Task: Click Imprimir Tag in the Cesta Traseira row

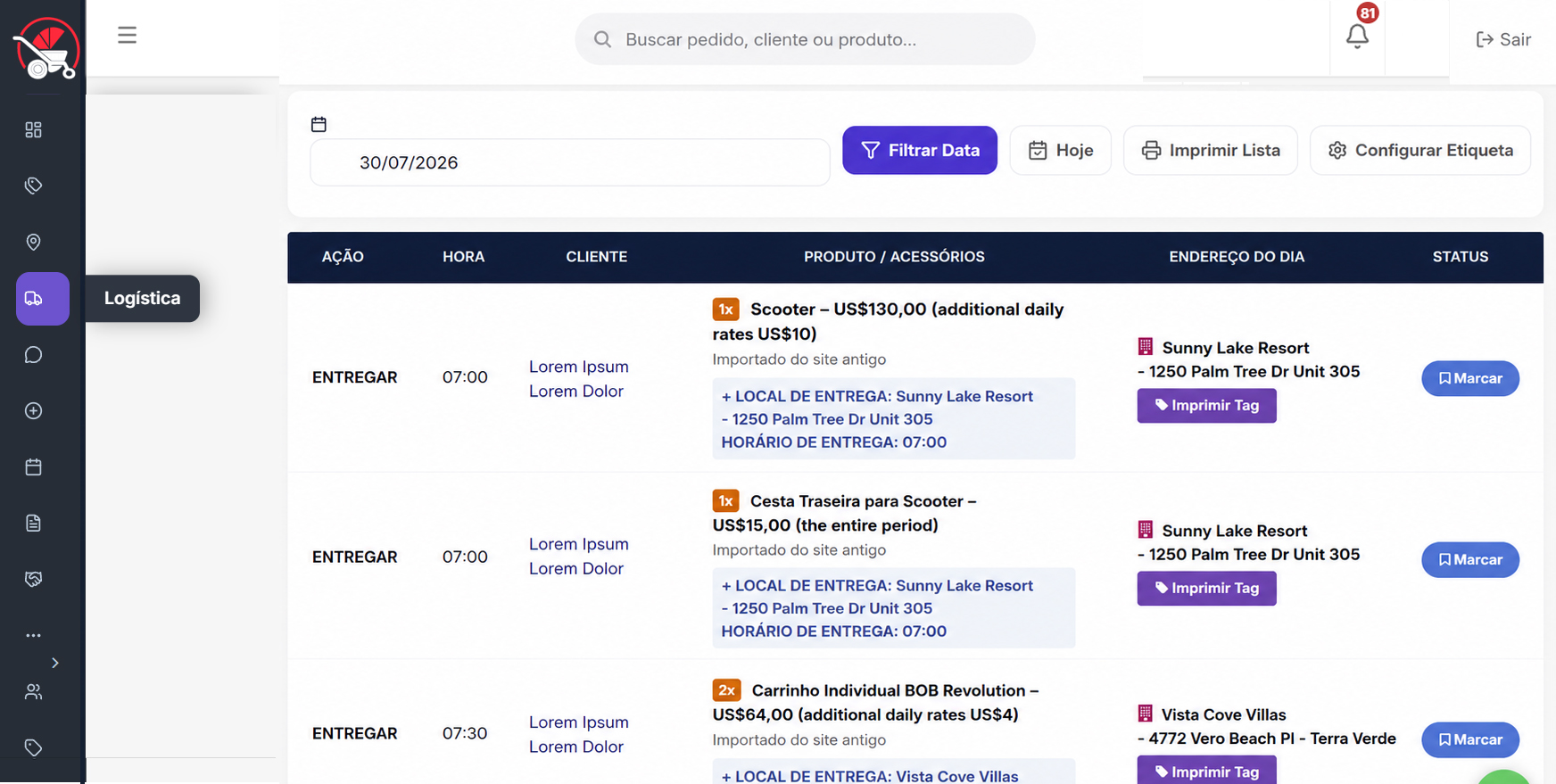Action: [1206, 589]
